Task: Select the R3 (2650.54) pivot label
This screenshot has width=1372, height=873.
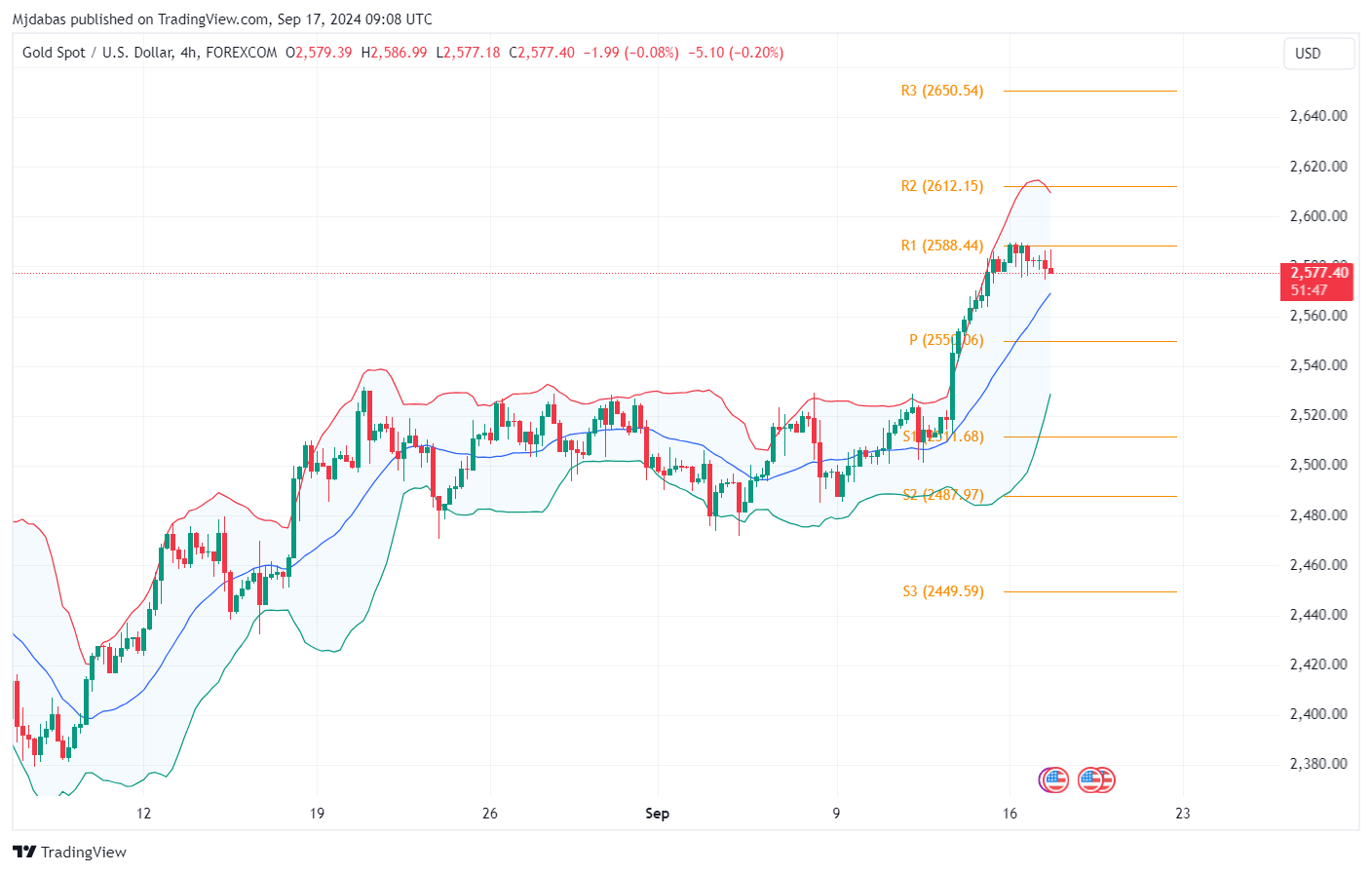Action: click(x=941, y=91)
